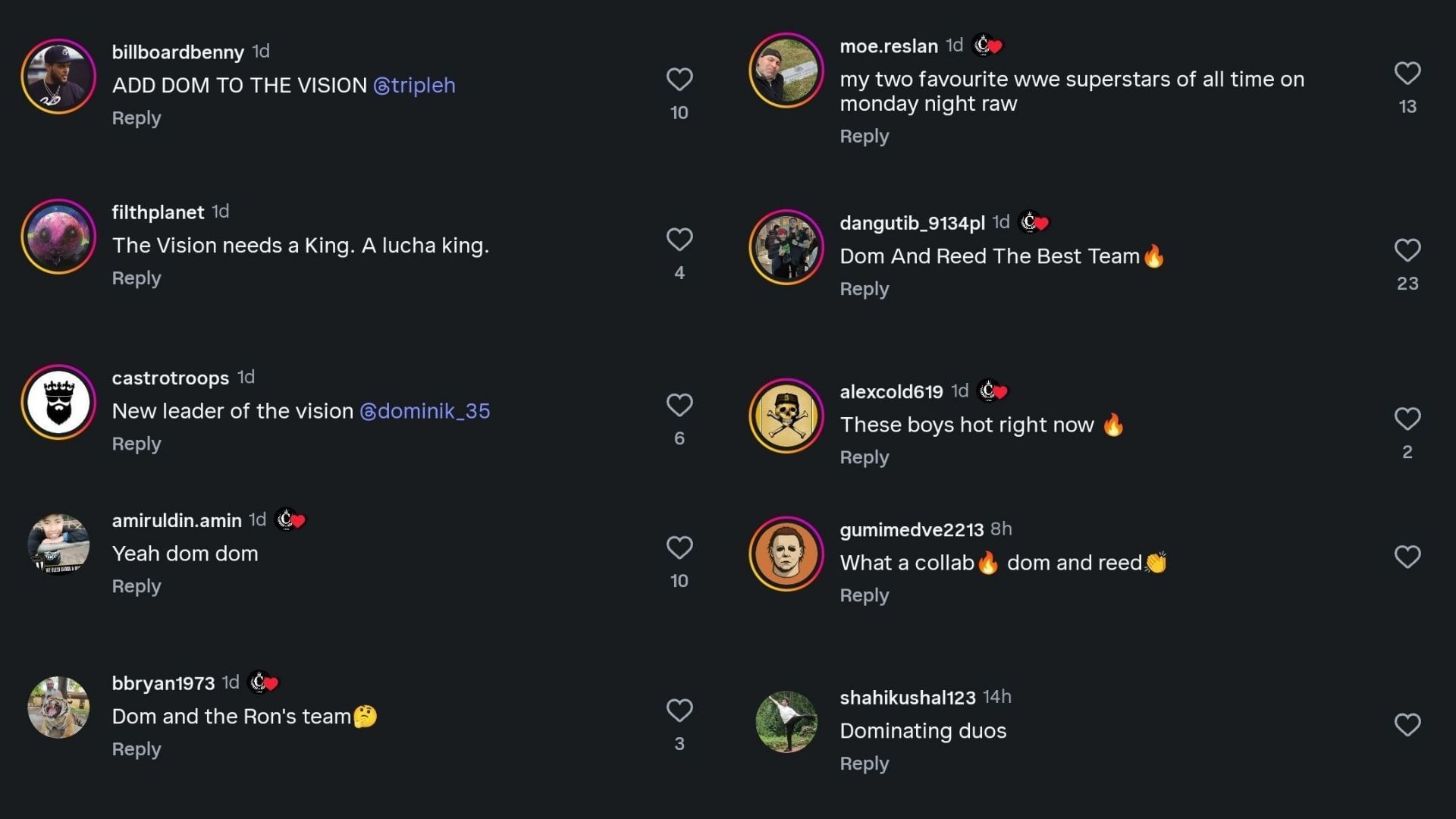The width and height of the screenshot is (1456, 819).
Task: Heart moe.reslan's favourite superstars comment
Action: 1407,74
